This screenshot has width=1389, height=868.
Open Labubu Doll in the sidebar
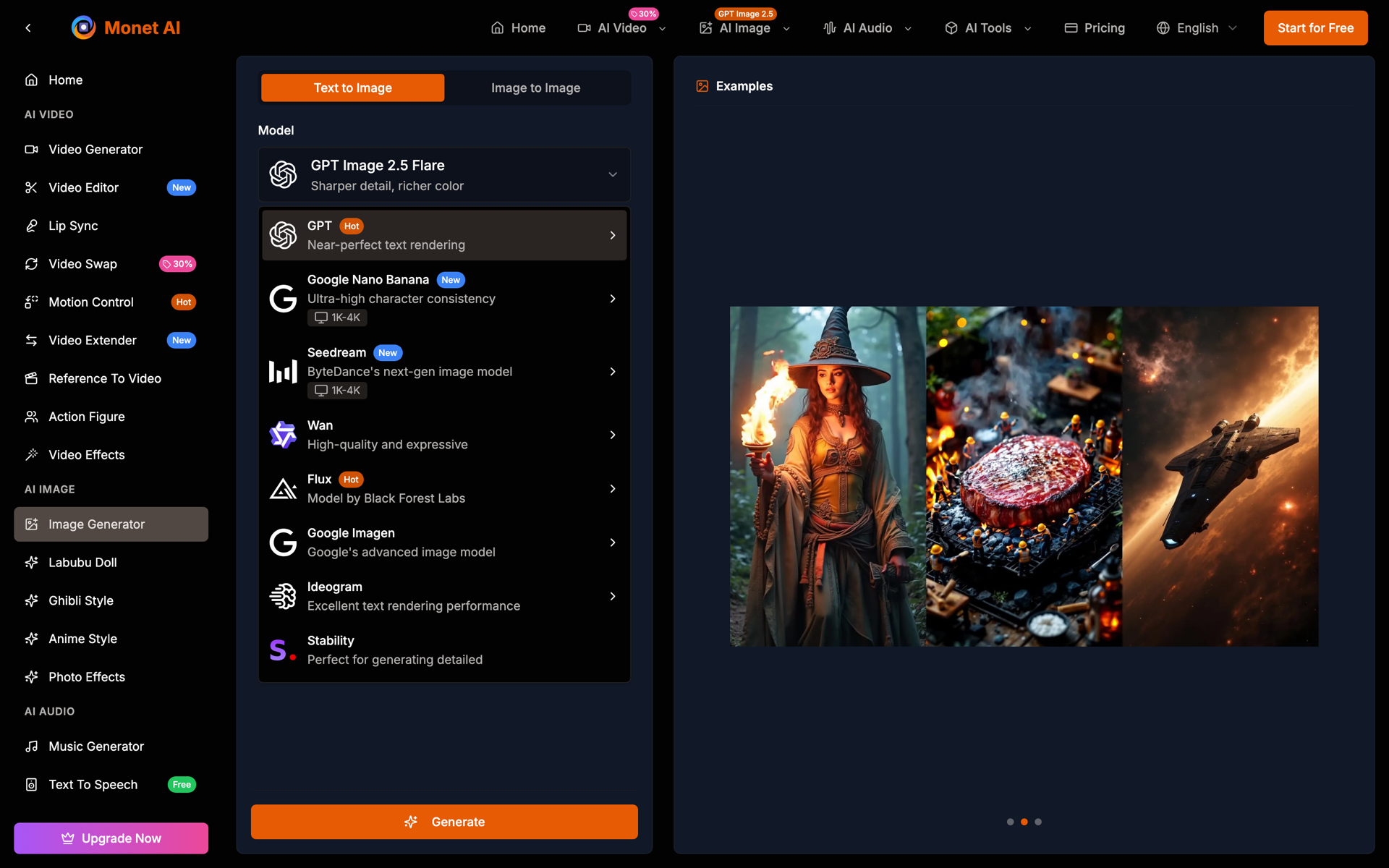point(111,563)
